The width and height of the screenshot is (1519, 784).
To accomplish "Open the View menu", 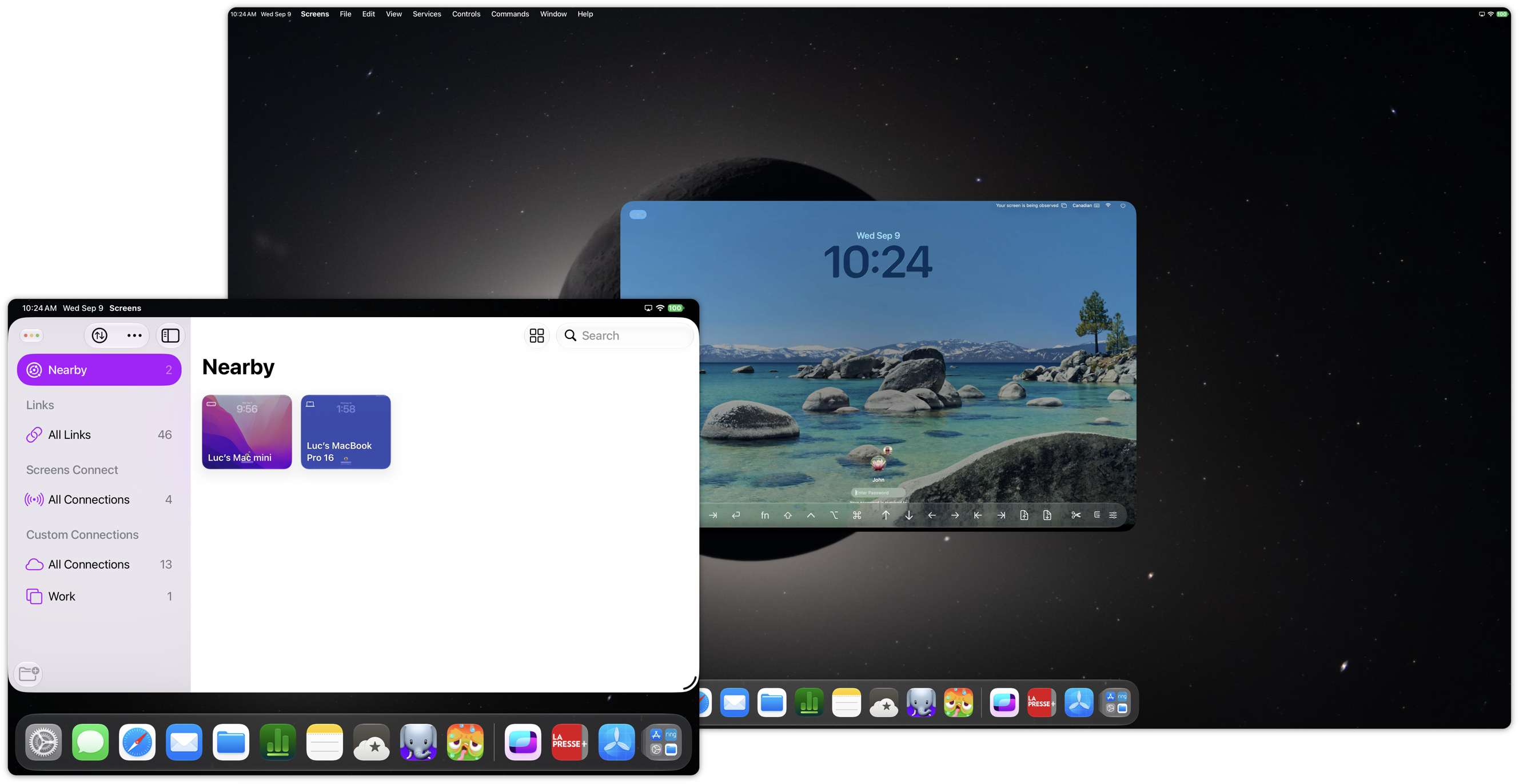I will coord(394,14).
